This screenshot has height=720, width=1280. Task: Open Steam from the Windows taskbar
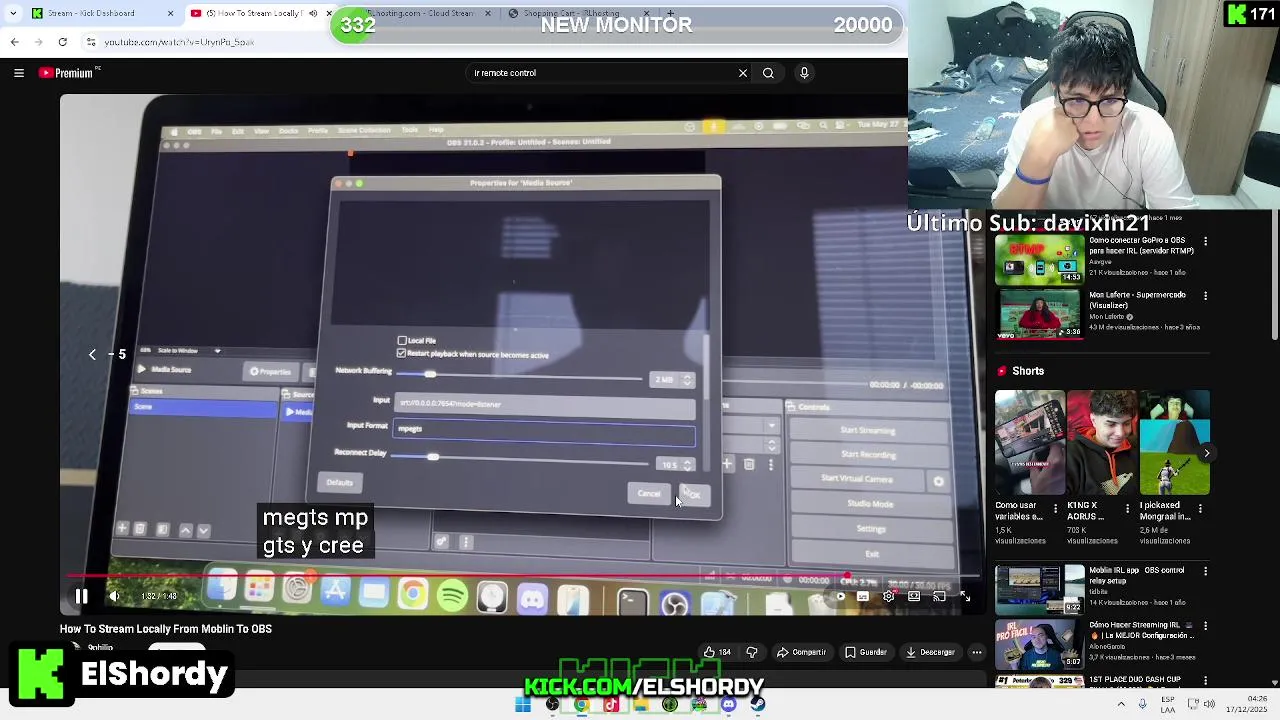coord(757,704)
